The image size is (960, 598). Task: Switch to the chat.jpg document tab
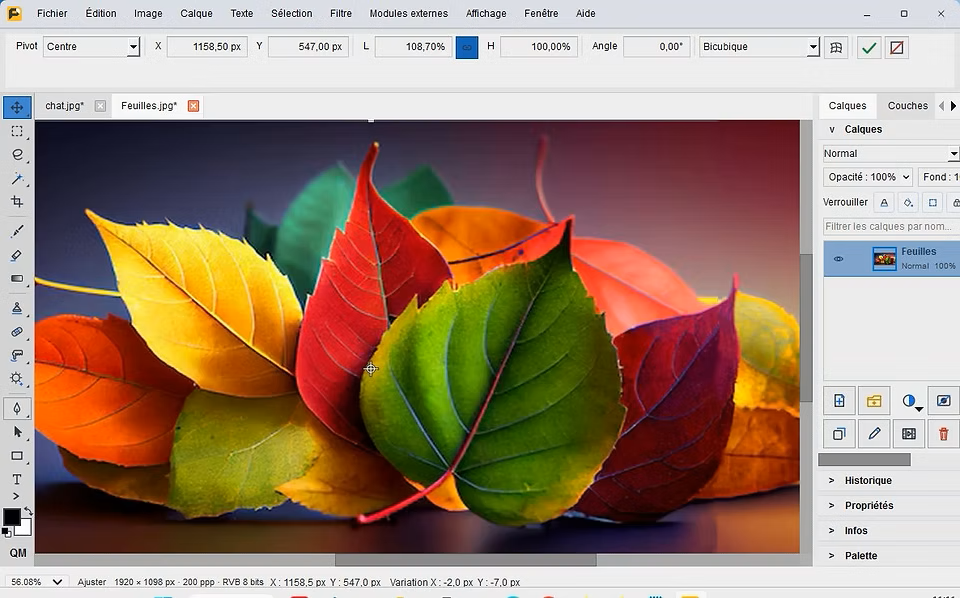(64, 106)
